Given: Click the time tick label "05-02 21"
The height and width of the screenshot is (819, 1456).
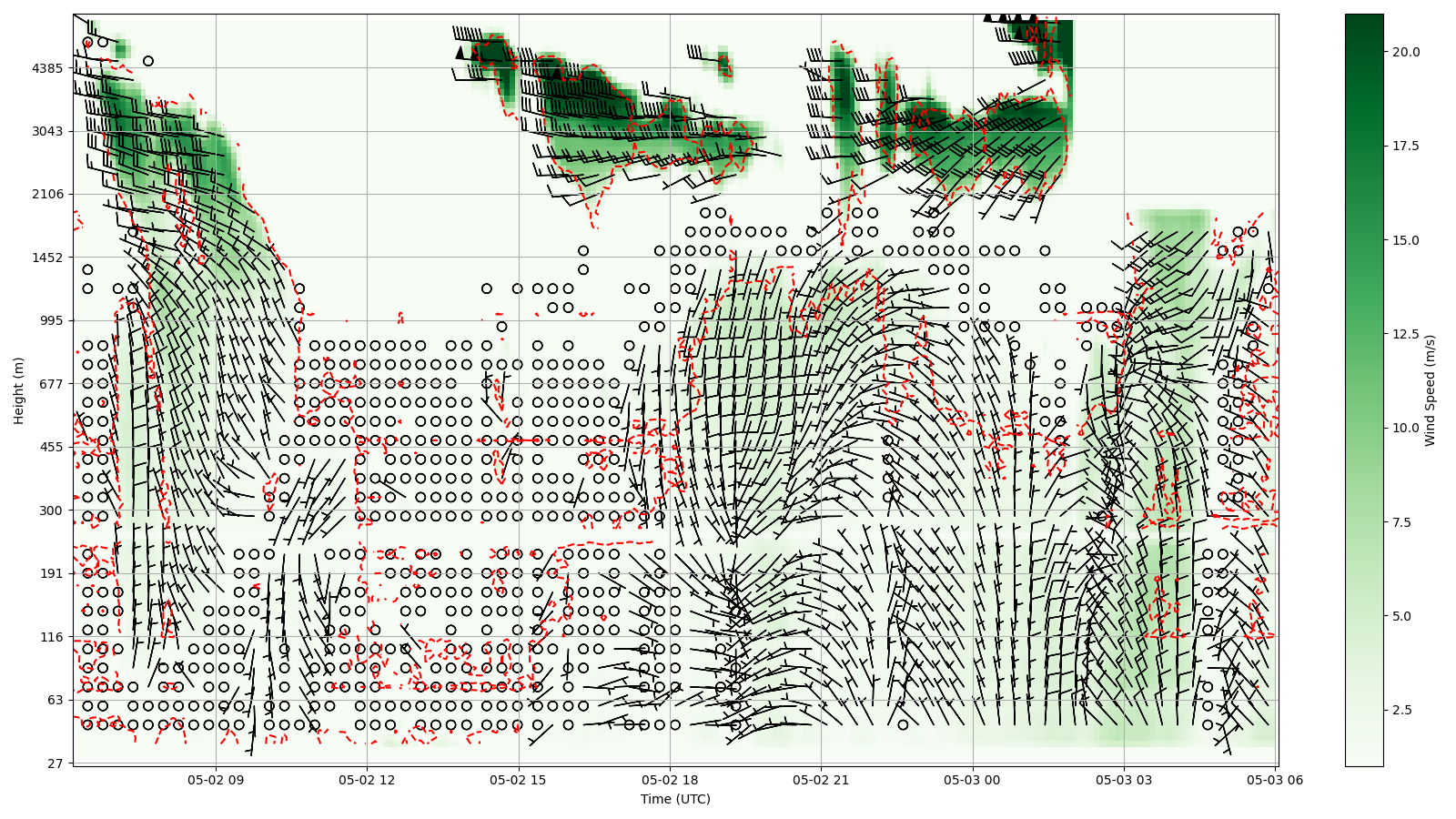Looking at the screenshot, I should point(821,779).
